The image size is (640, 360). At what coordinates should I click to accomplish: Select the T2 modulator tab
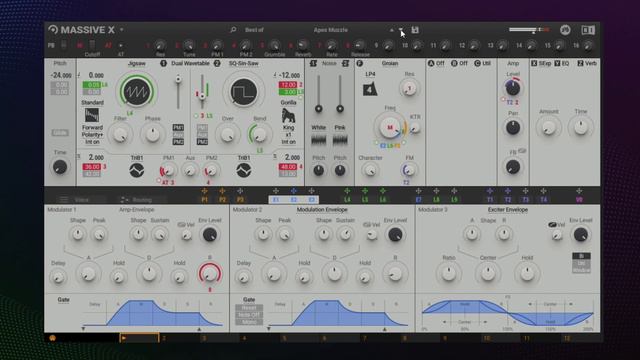tap(507, 200)
